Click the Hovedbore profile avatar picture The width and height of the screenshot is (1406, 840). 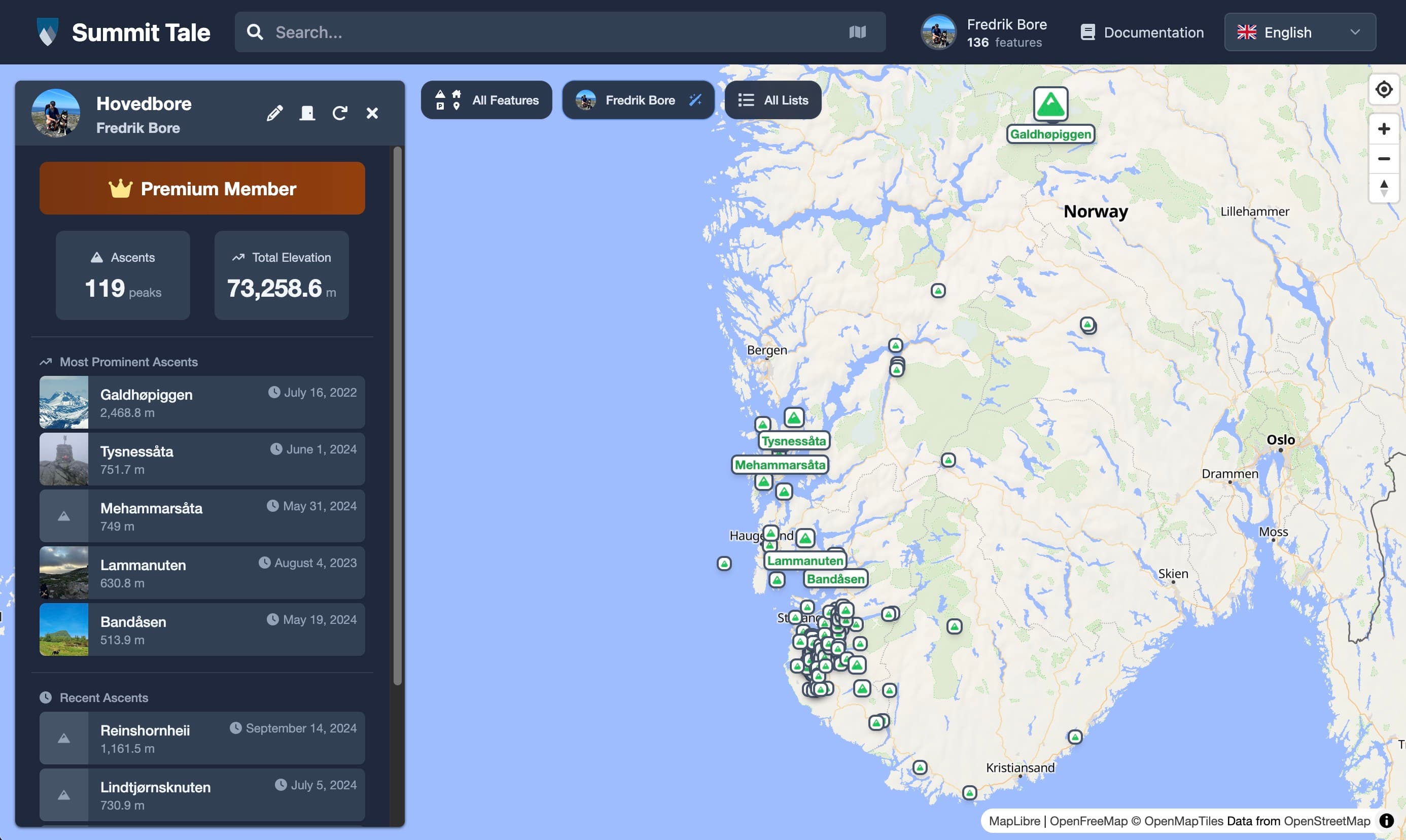pos(55,113)
